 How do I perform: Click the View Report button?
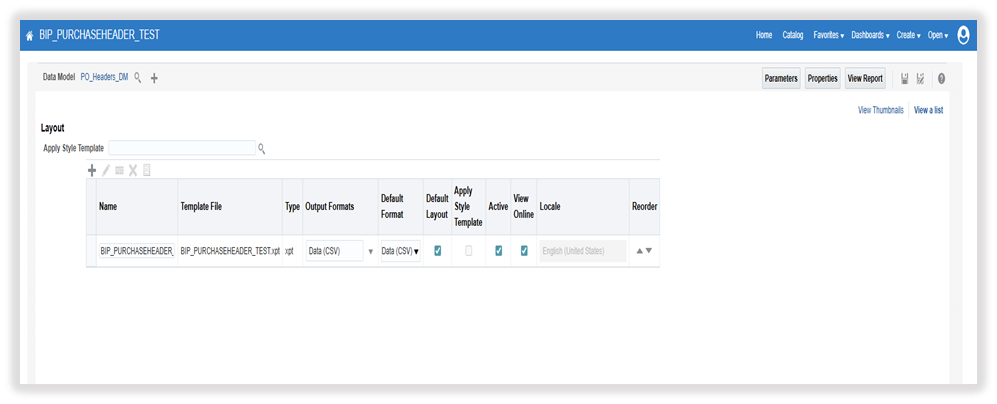pos(865,78)
